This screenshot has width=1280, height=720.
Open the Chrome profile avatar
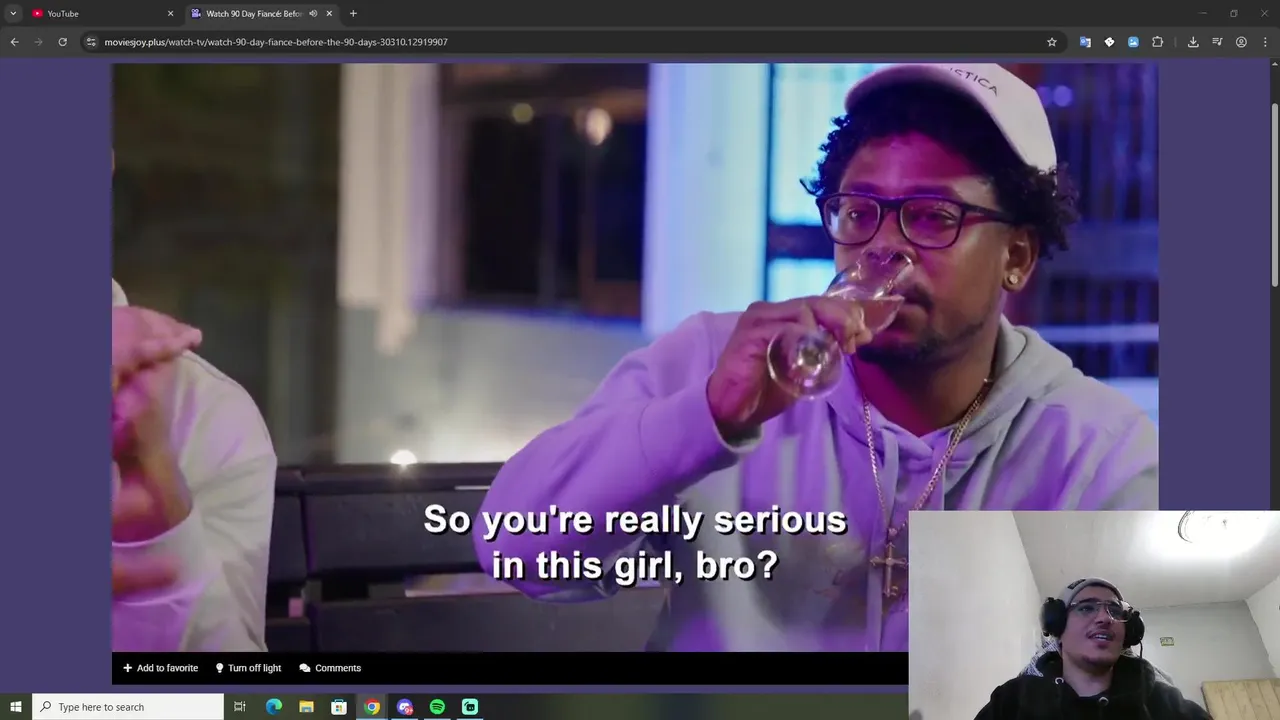[x=1241, y=42]
